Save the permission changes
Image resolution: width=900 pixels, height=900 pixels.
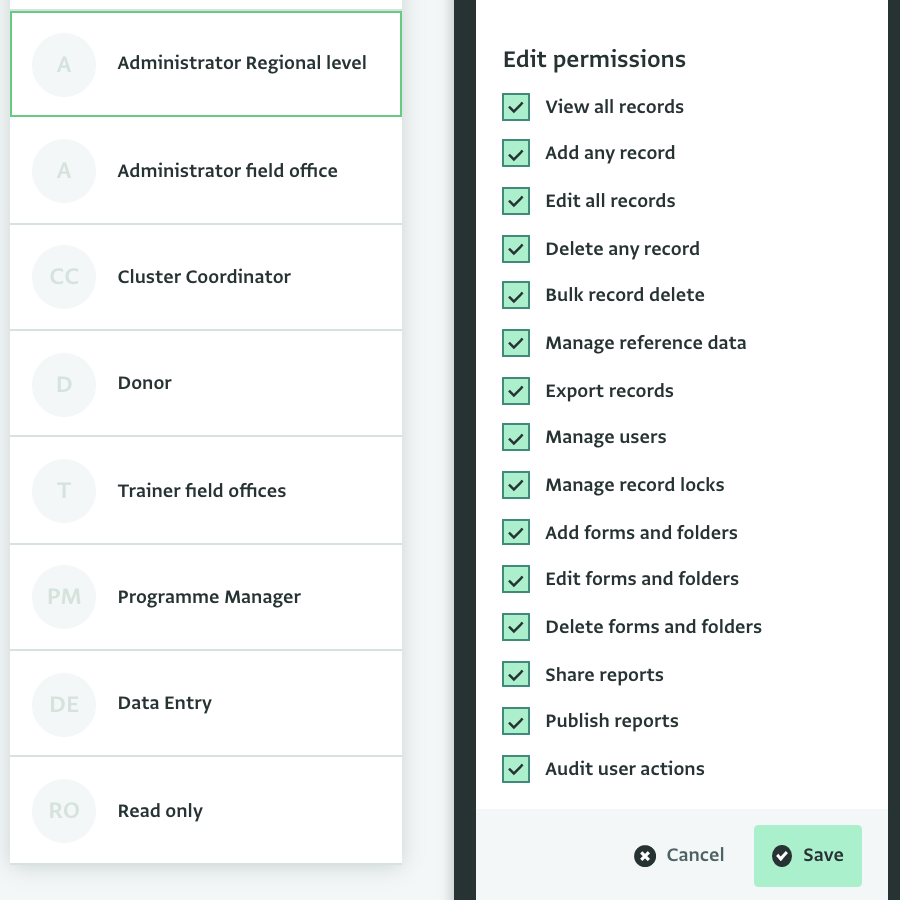pyautogui.click(x=807, y=855)
